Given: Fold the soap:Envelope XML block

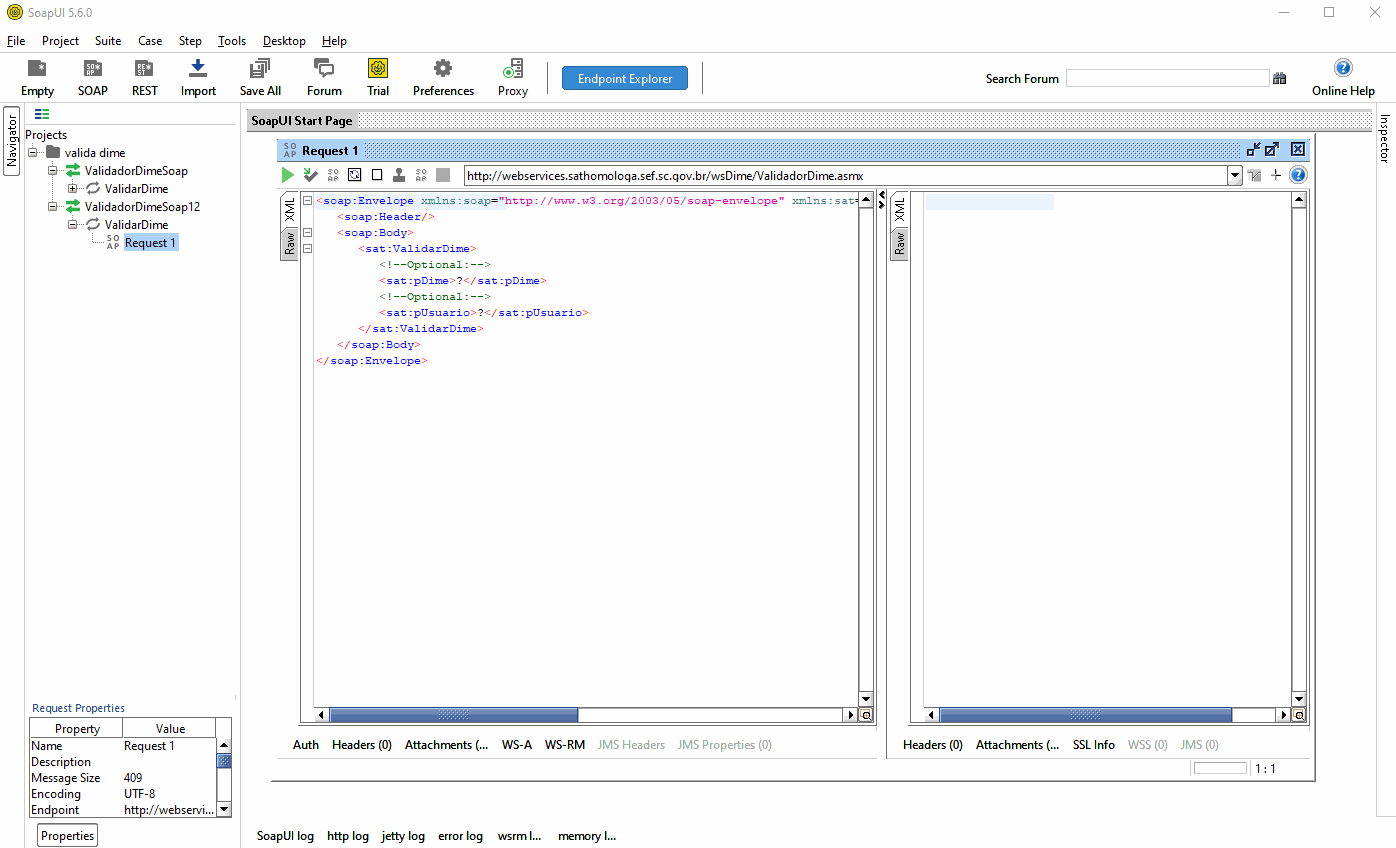Looking at the screenshot, I should 307,201.
